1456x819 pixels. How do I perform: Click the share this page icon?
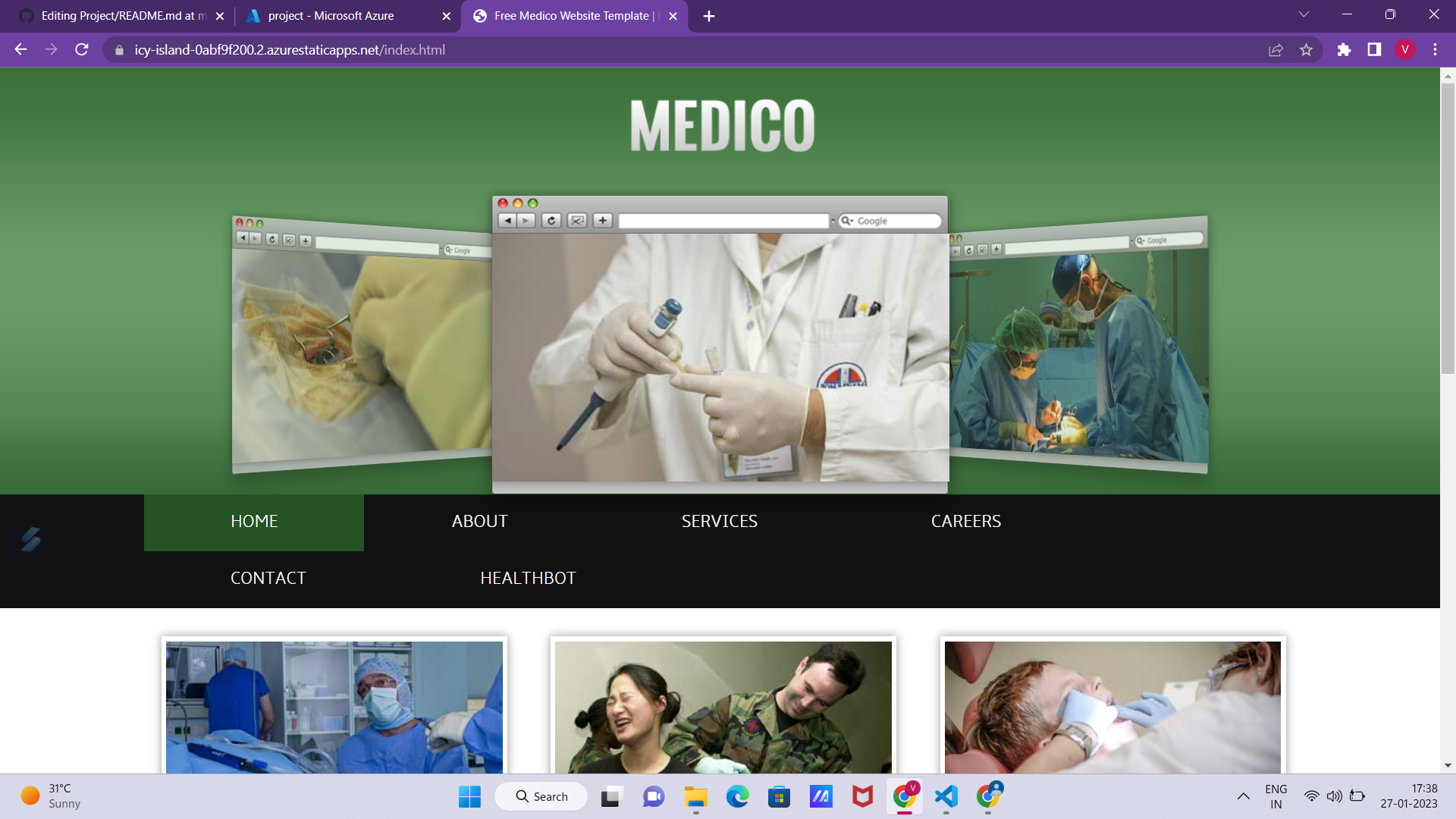click(x=1276, y=50)
